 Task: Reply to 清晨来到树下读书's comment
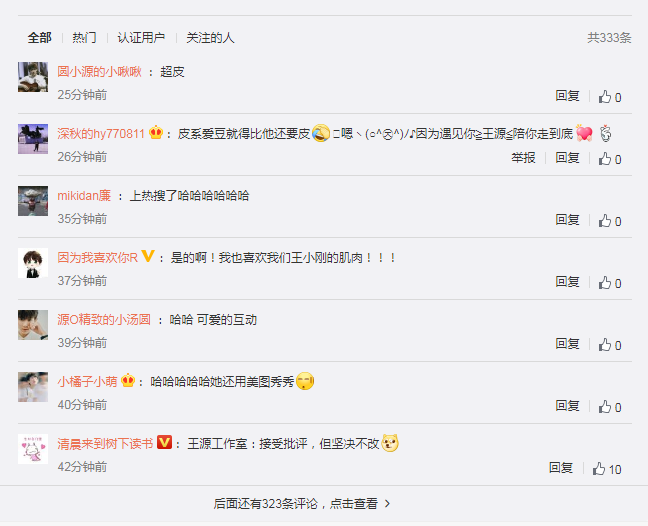click(x=561, y=467)
